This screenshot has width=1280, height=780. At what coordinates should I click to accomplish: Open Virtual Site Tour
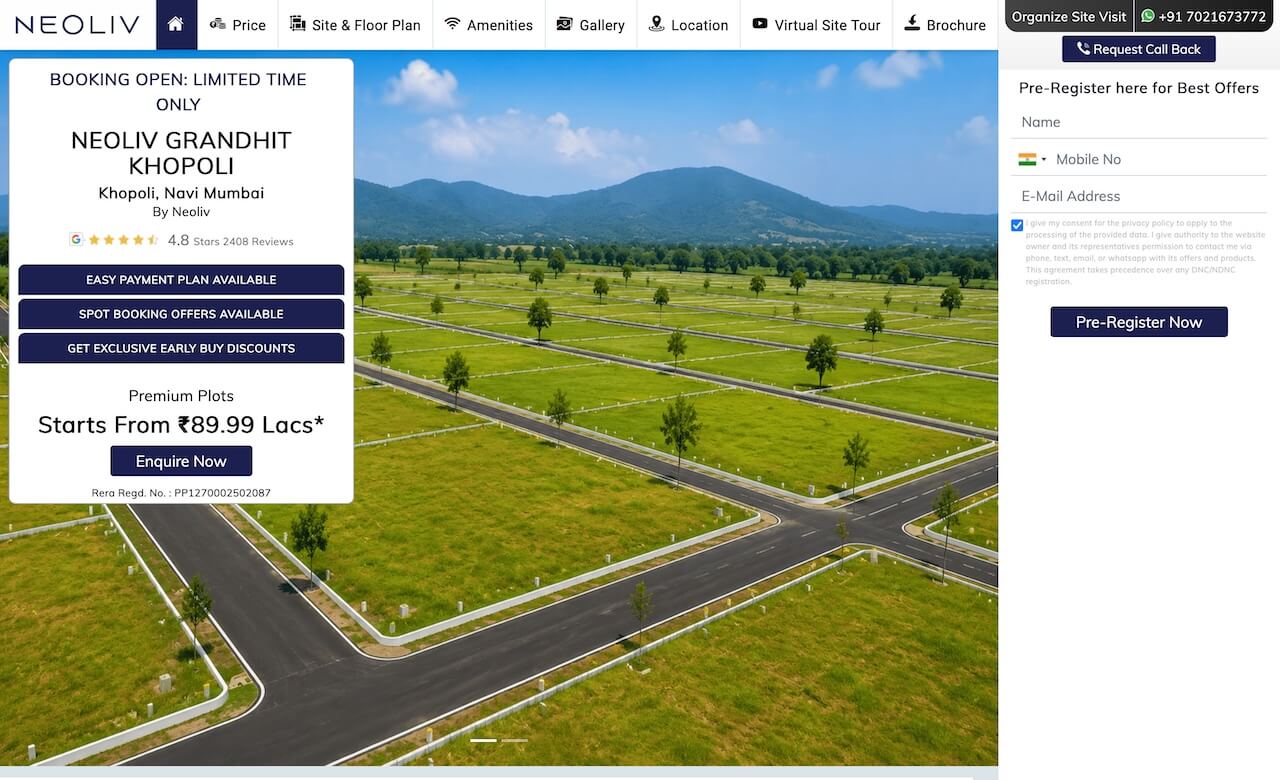pos(816,25)
